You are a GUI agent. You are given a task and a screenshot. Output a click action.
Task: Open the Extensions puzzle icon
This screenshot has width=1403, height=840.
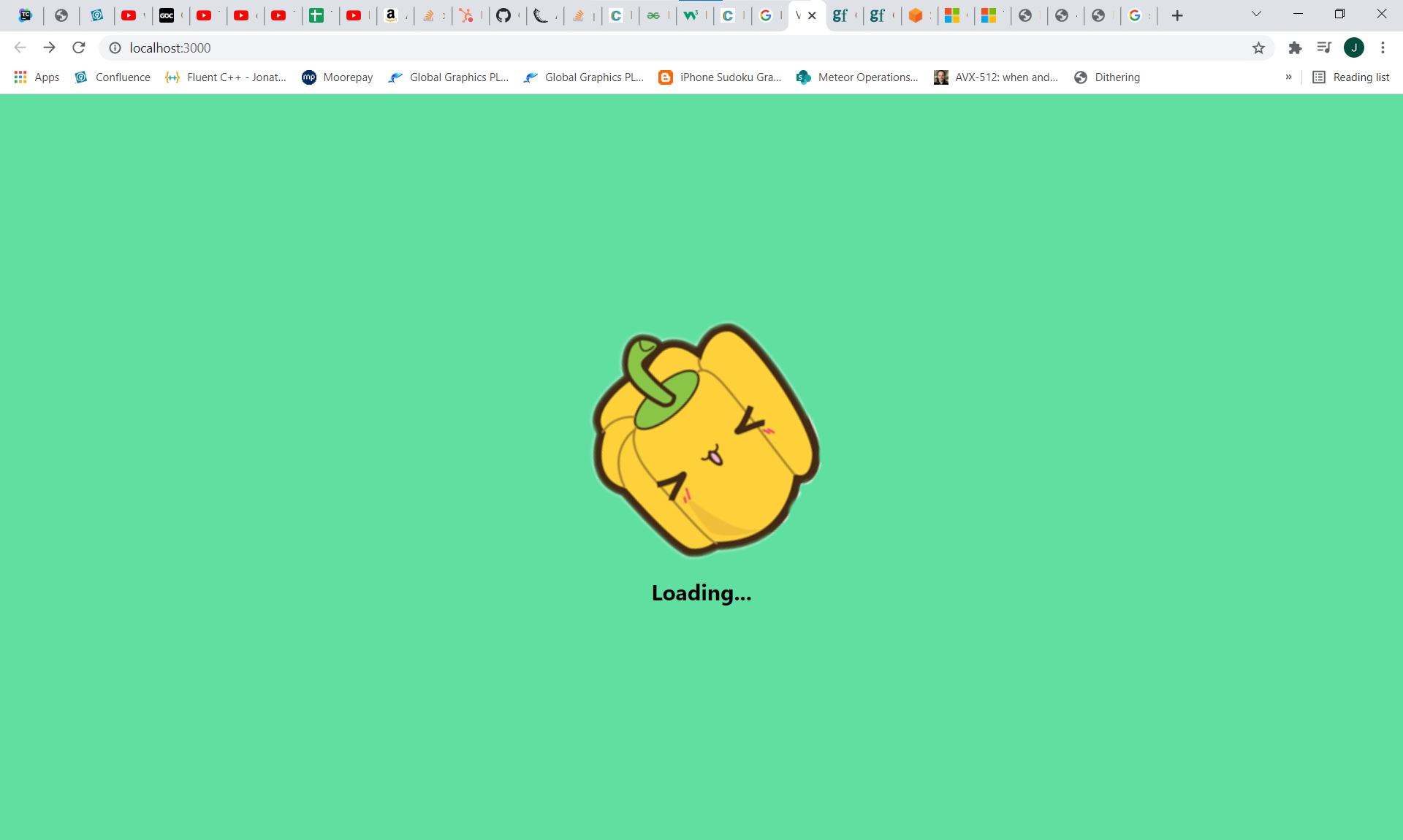[x=1295, y=48]
